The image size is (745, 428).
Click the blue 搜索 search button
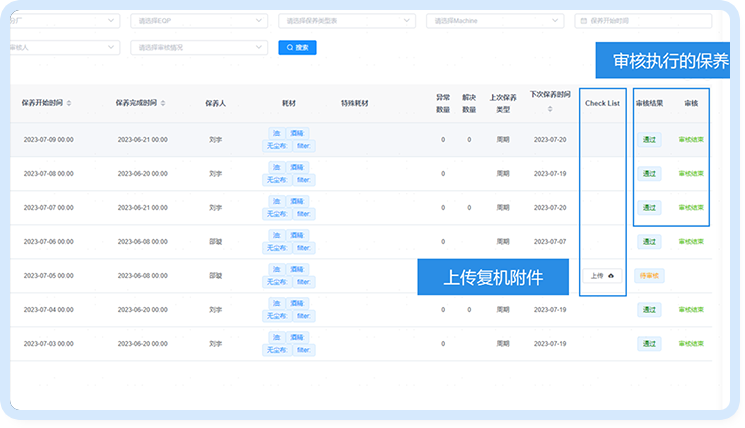pos(297,47)
